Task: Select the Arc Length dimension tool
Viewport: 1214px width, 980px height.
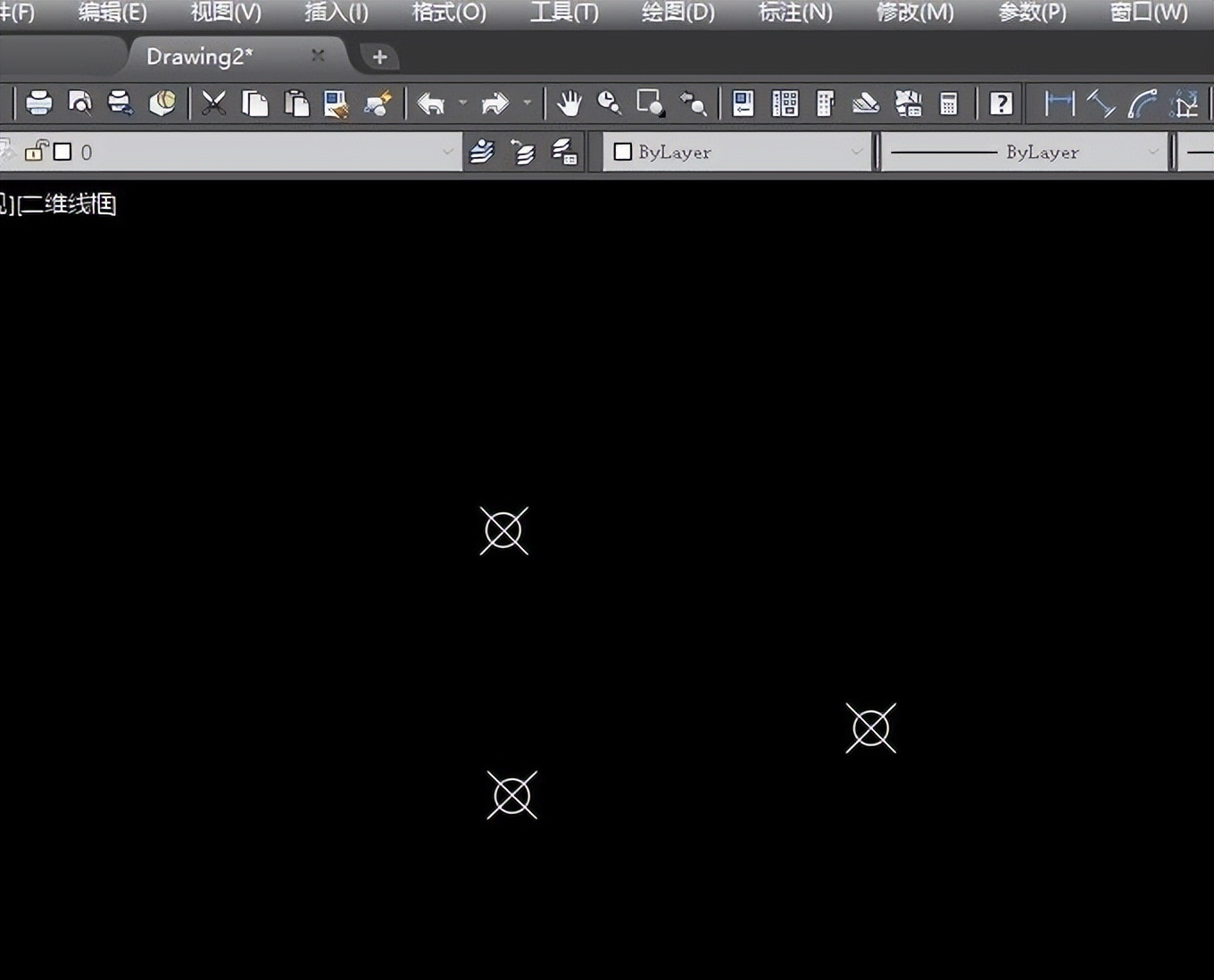Action: [x=1142, y=104]
